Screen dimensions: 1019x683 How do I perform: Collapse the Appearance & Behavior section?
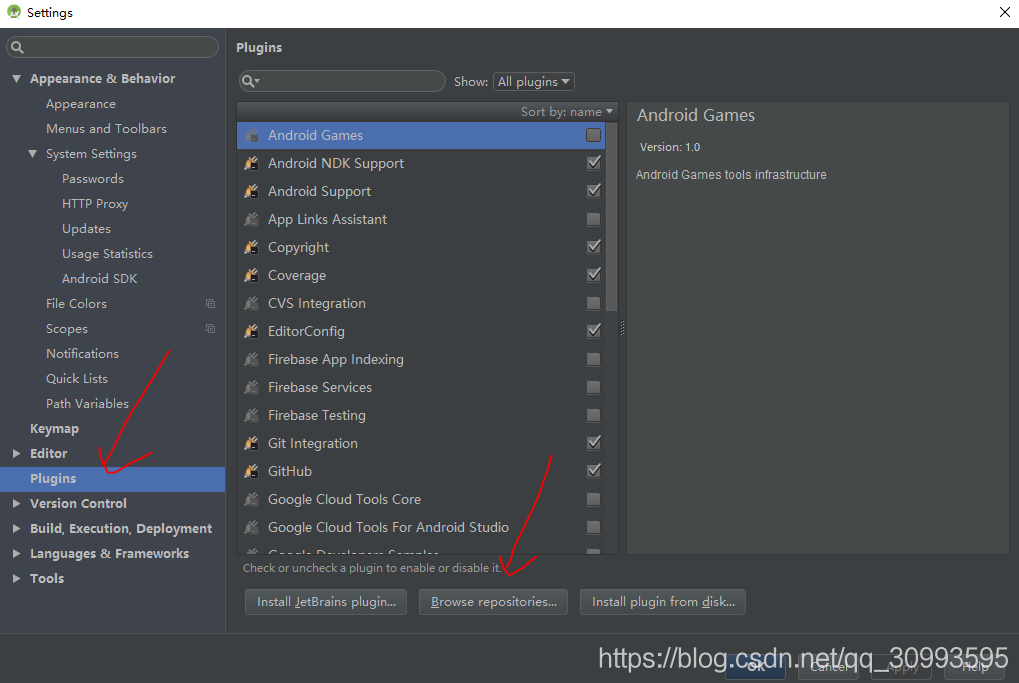[16, 79]
